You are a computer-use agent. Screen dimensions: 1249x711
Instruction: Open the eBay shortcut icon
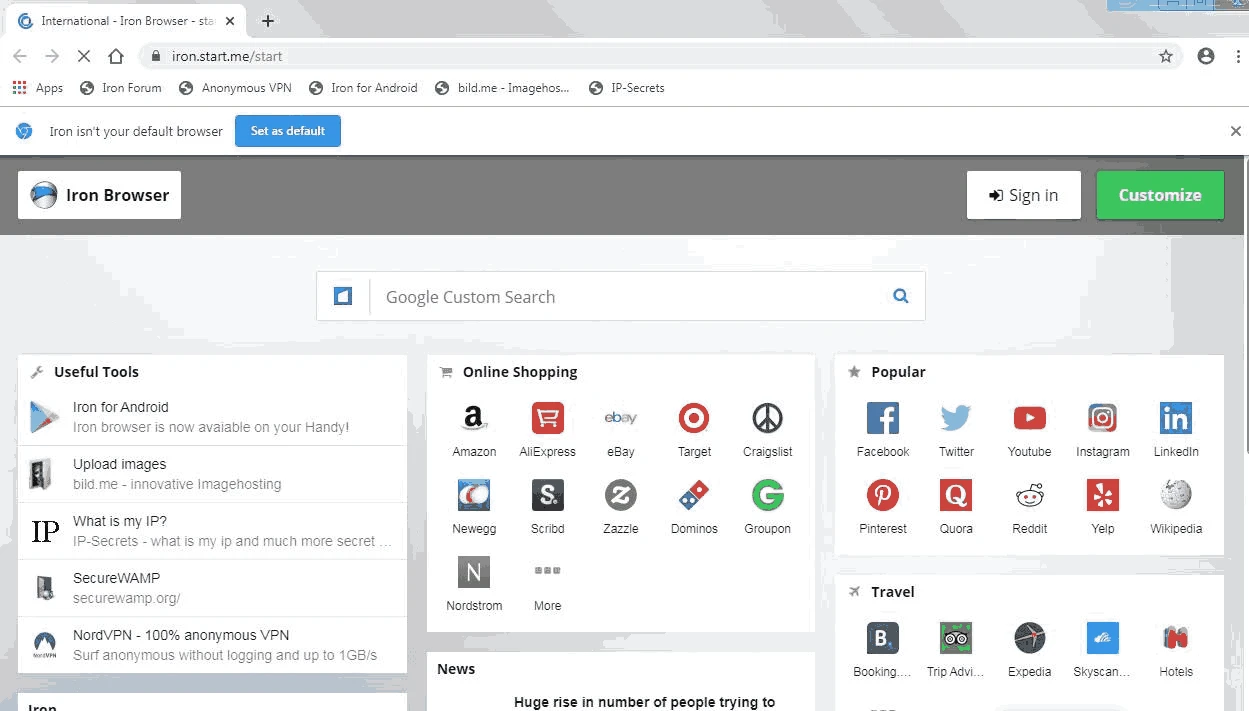(x=621, y=418)
